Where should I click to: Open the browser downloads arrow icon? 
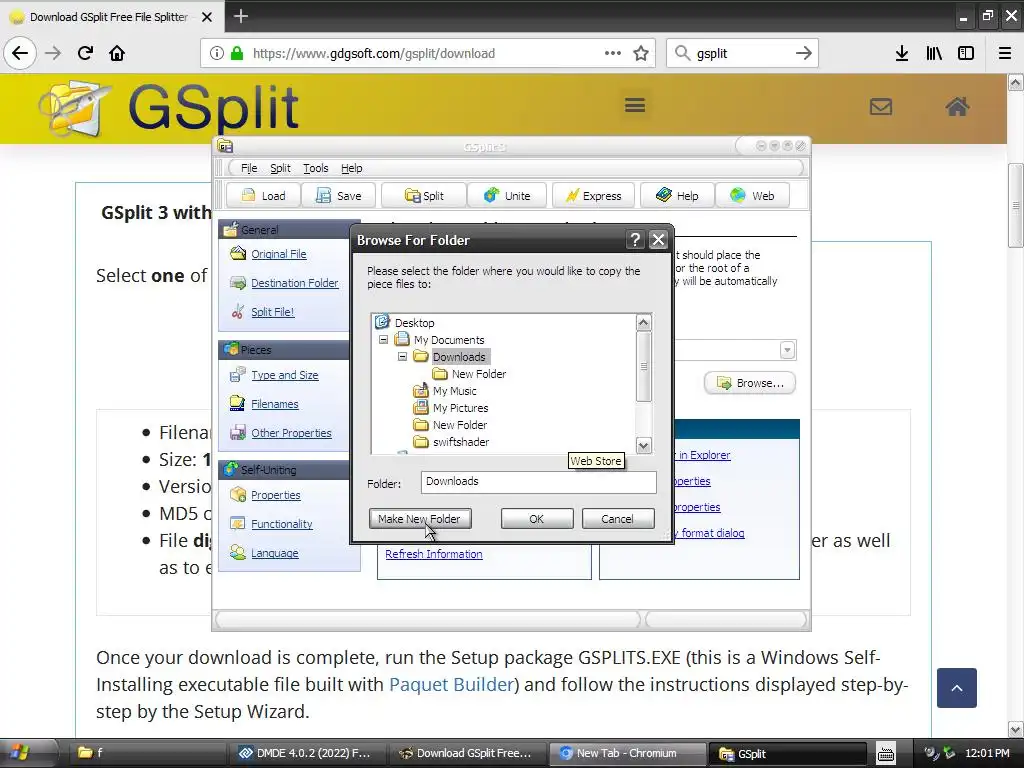(902, 53)
